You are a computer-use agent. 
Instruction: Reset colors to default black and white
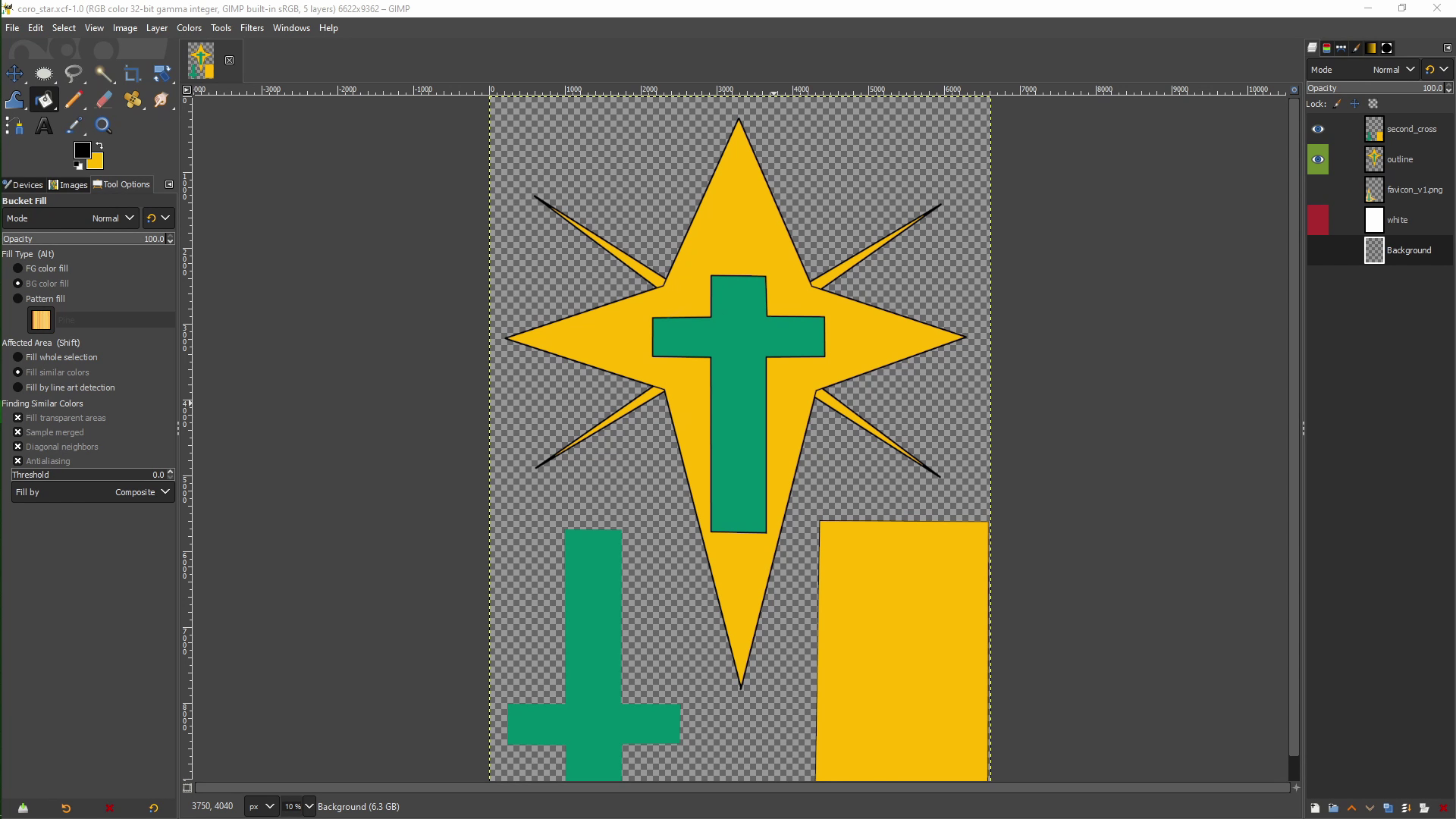tap(78, 165)
